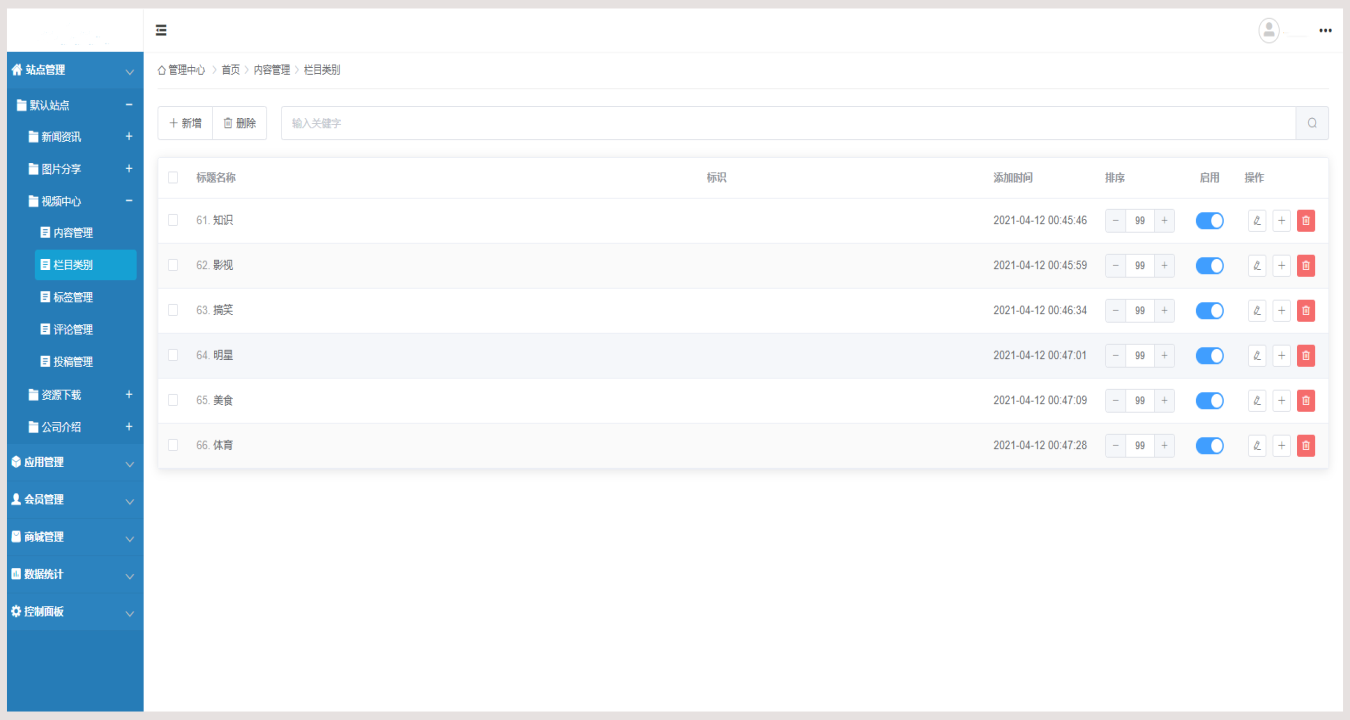Click the 管理中心 home icon in breadcrumb

pyautogui.click(x=163, y=70)
